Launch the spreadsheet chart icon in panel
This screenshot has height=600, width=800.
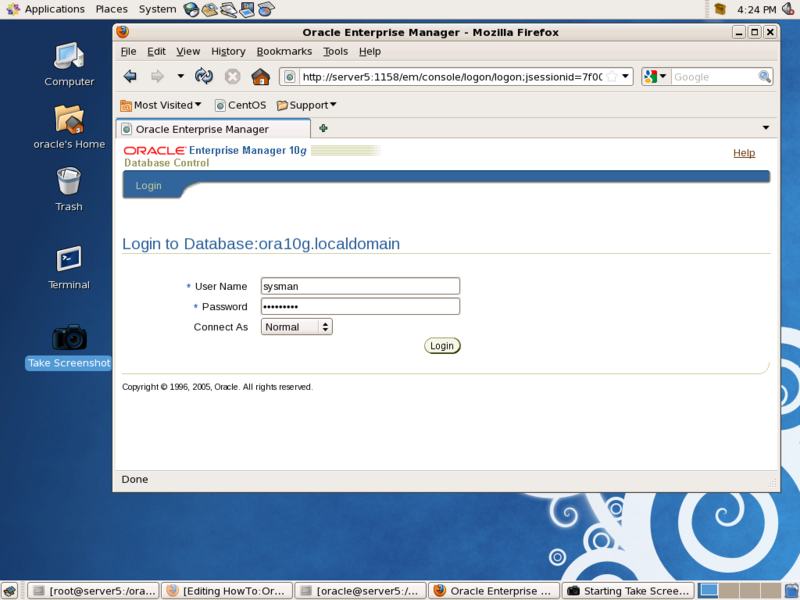(x=266, y=9)
